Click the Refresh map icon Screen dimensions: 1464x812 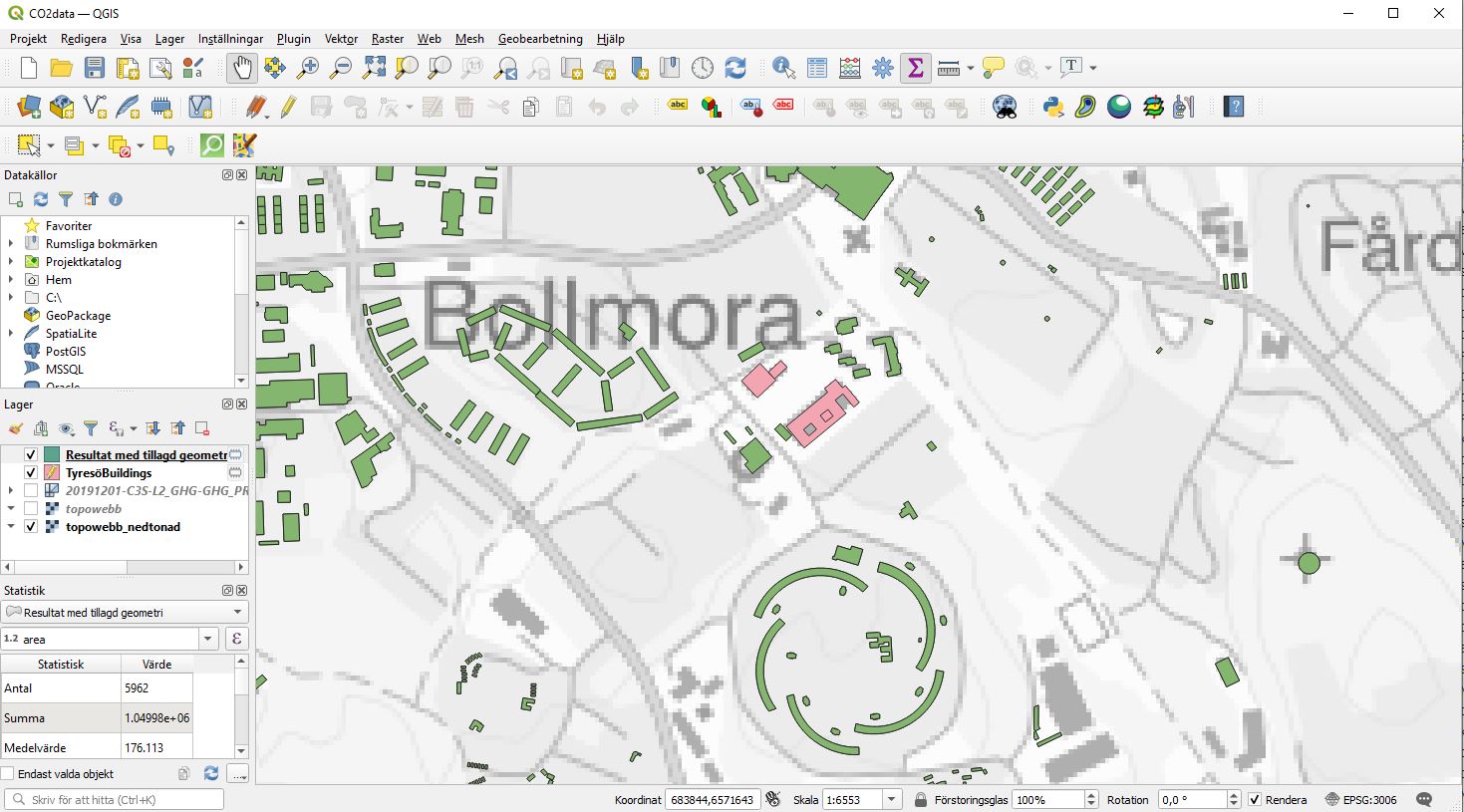(x=735, y=68)
